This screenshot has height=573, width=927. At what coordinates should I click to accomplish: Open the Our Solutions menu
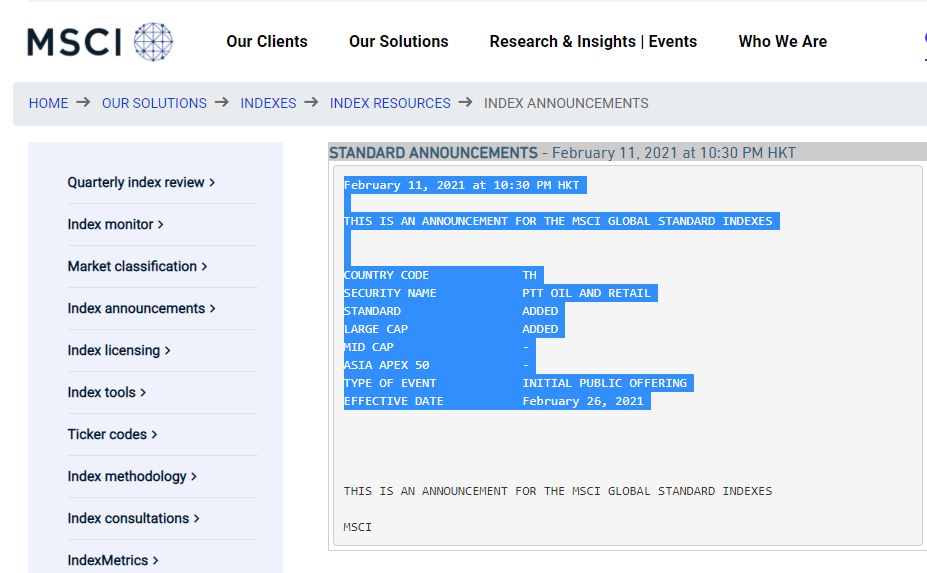398,41
